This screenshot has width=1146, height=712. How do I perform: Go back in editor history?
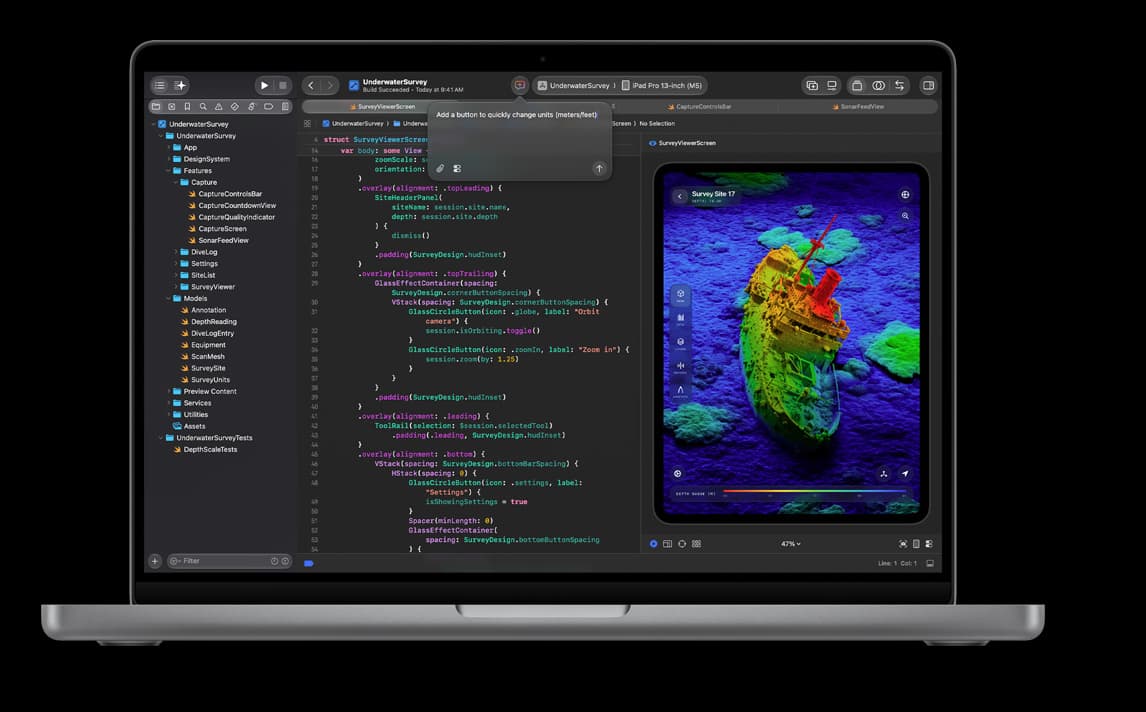(x=311, y=86)
